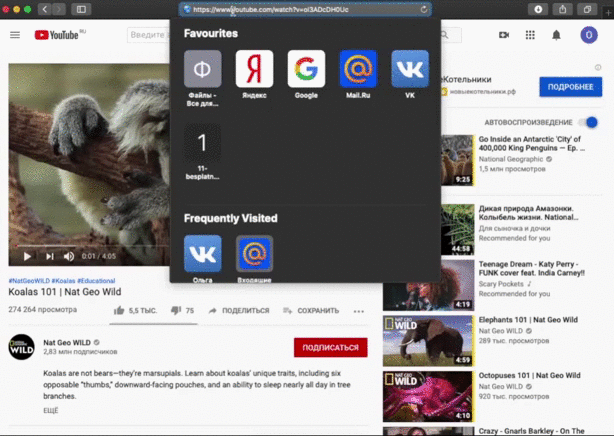Dislike the video with thumbs down
Screen dimensions: 614x436
[x=176, y=311]
